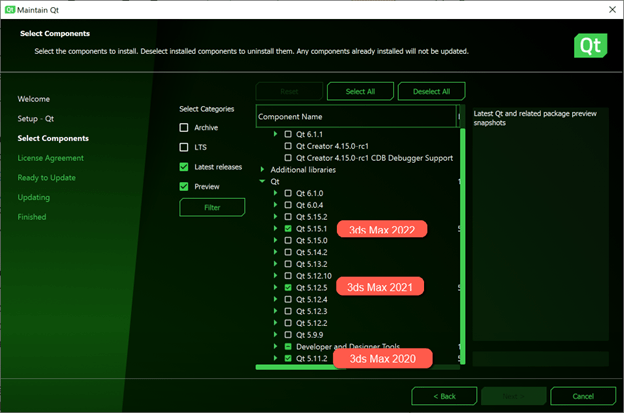Check the Qt 5.12.3 checkbox
Screen dimensions: 624x413
point(288,311)
